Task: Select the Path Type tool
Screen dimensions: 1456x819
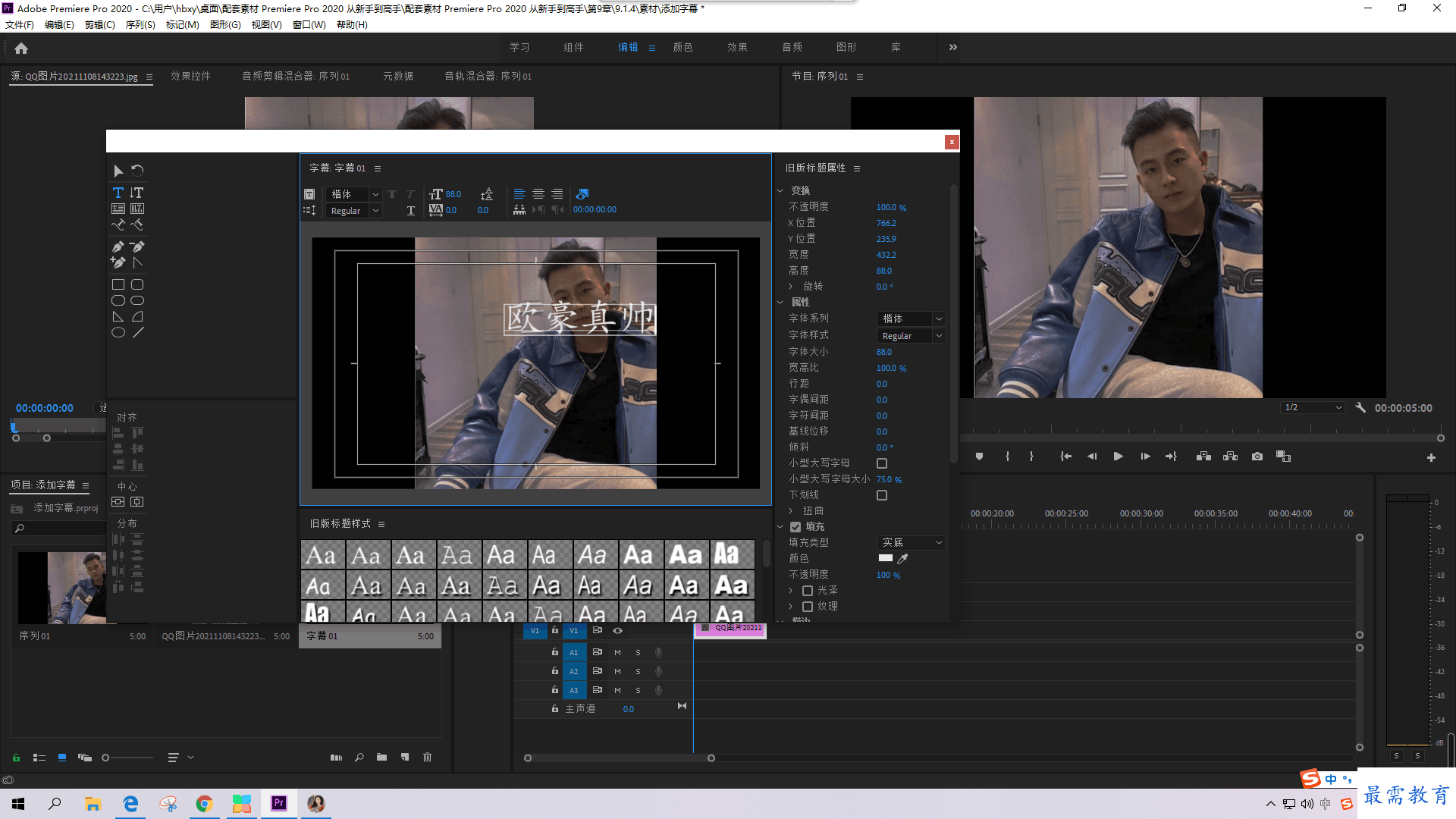Action: point(118,224)
